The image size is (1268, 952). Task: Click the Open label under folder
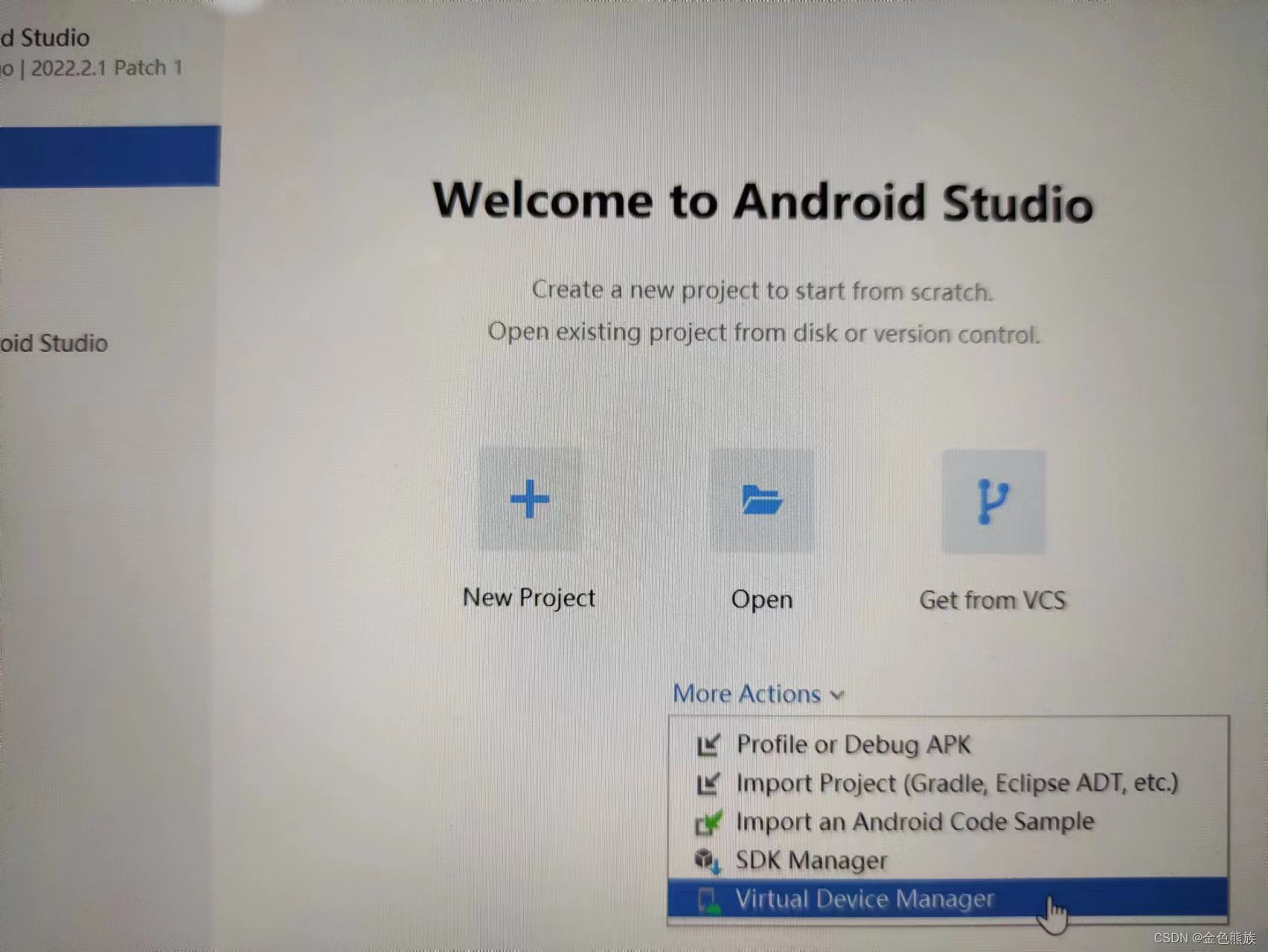pos(762,599)
